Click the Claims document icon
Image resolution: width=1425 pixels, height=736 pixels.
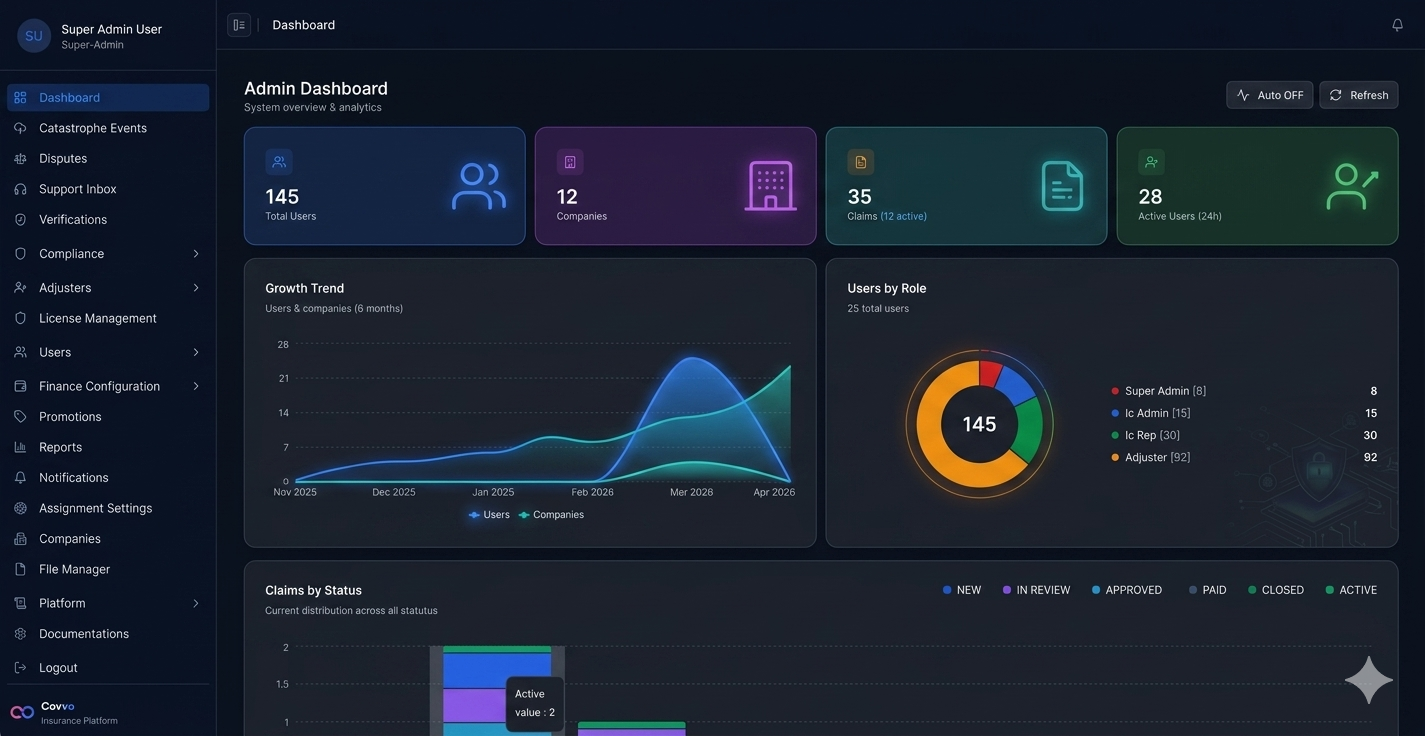(1061, 186)
